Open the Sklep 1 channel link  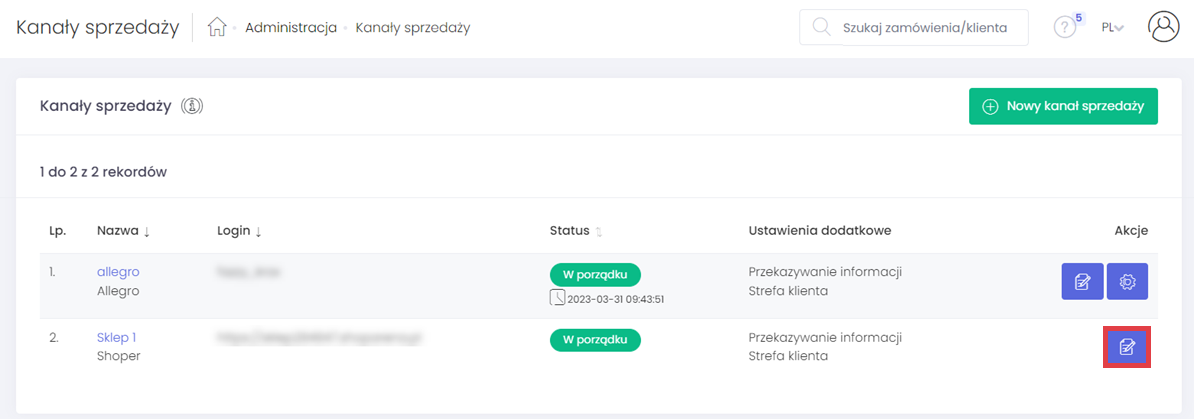pyautogui.click(x=116, y=337)
